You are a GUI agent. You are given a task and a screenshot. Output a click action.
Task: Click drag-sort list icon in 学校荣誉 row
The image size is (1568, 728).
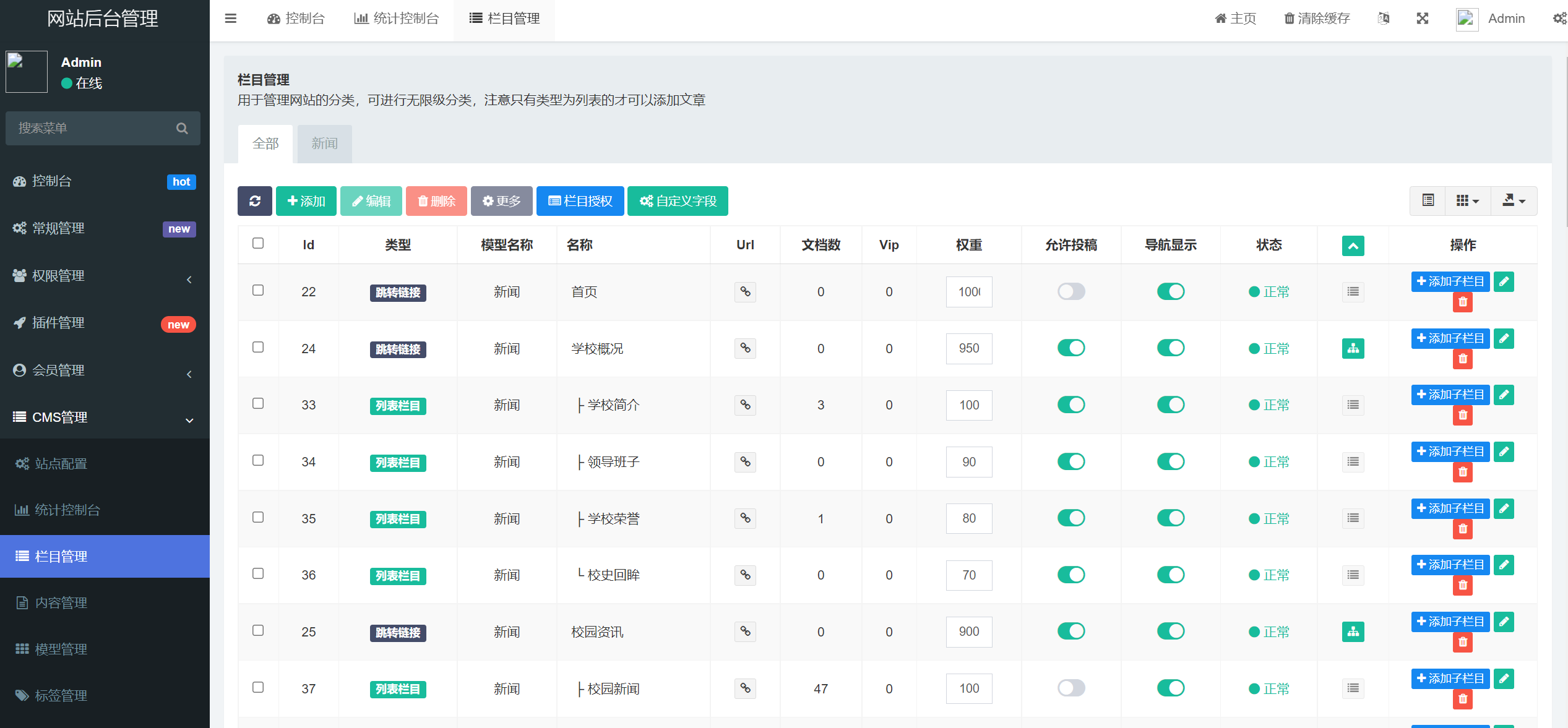pyautogui.click(x=1353, y=518)
